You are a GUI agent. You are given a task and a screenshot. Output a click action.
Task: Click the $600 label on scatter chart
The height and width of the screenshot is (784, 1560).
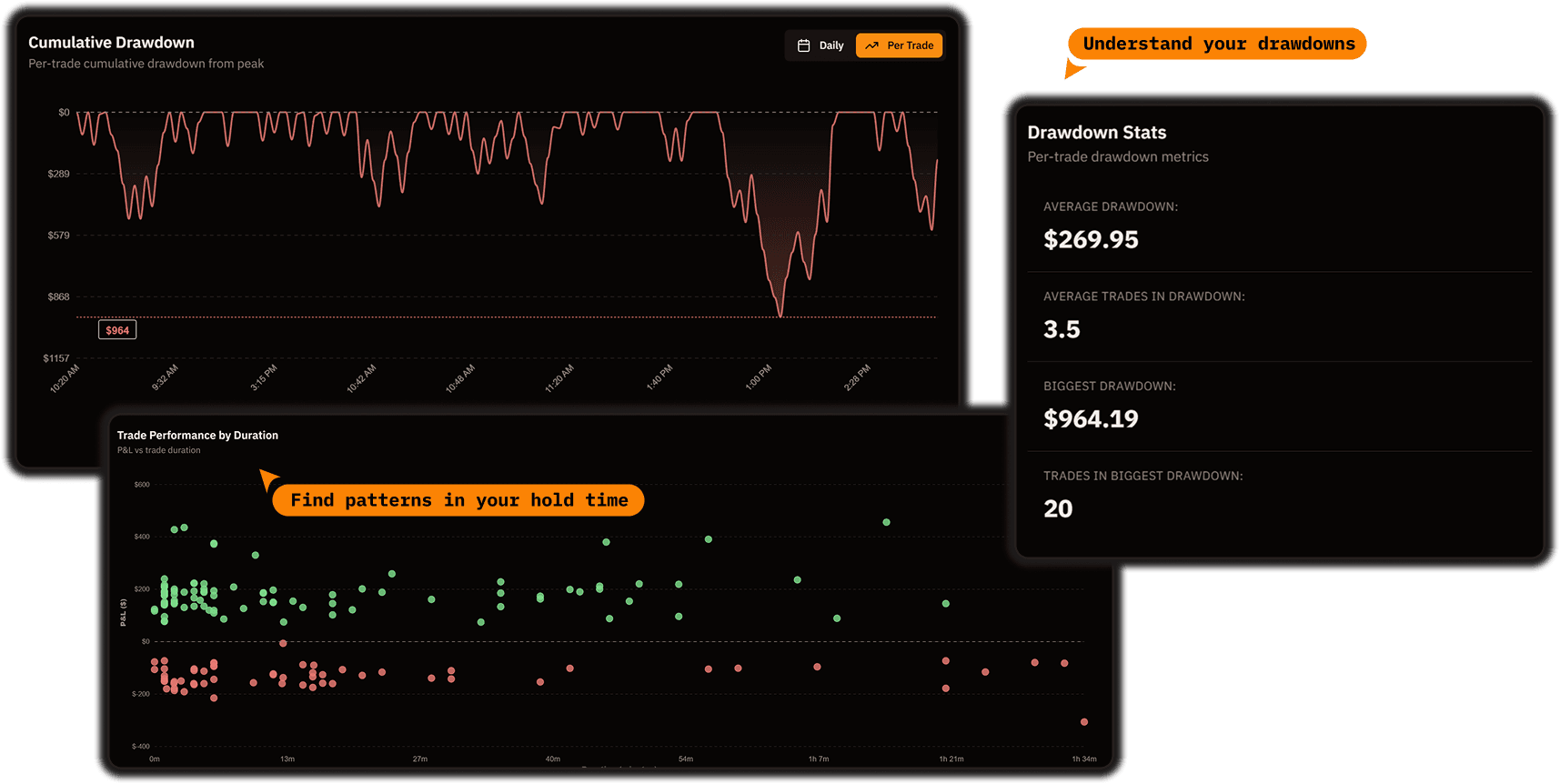click(x=142, y=485)
